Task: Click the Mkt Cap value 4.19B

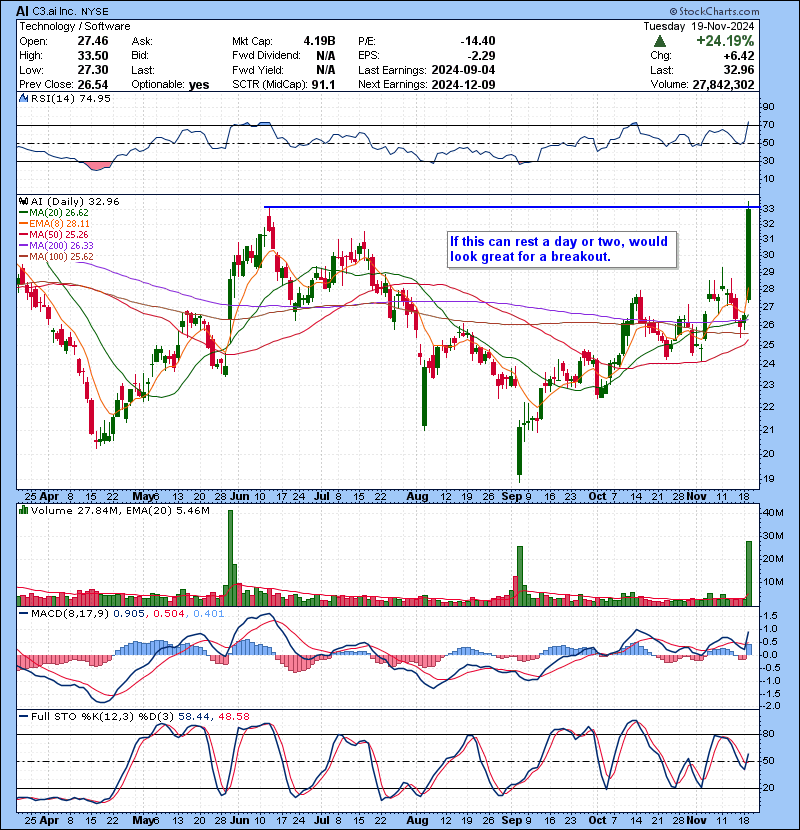Action: click(x=319, y=41)
